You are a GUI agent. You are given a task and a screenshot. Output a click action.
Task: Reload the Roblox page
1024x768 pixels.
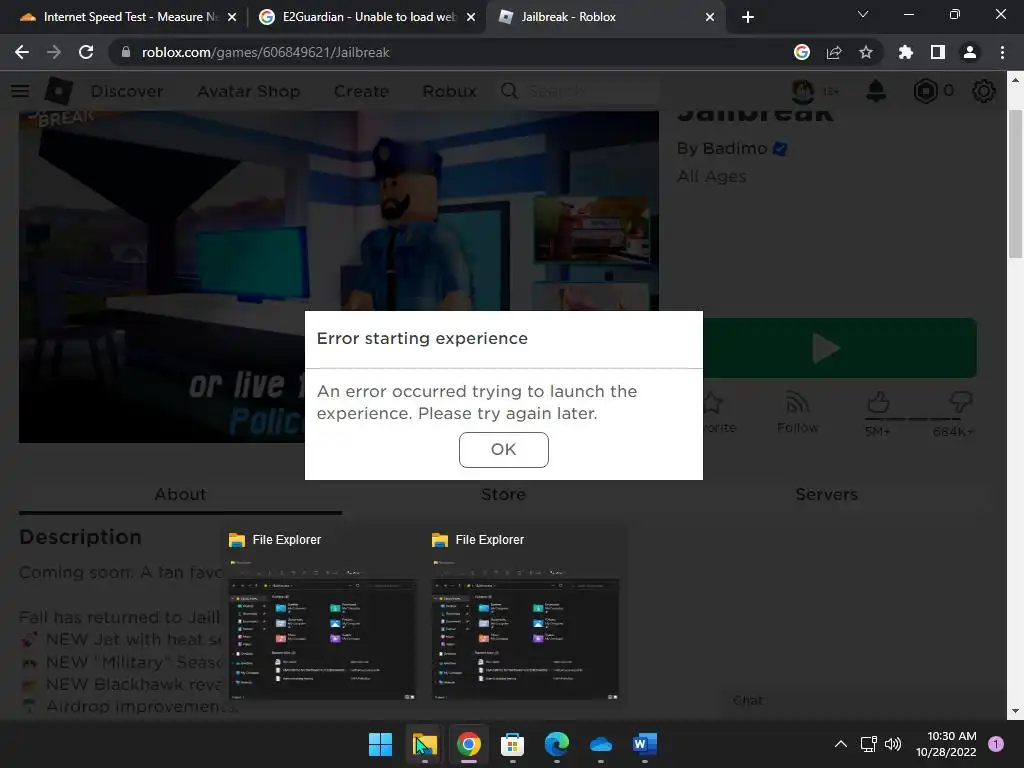tap(86, 52)
